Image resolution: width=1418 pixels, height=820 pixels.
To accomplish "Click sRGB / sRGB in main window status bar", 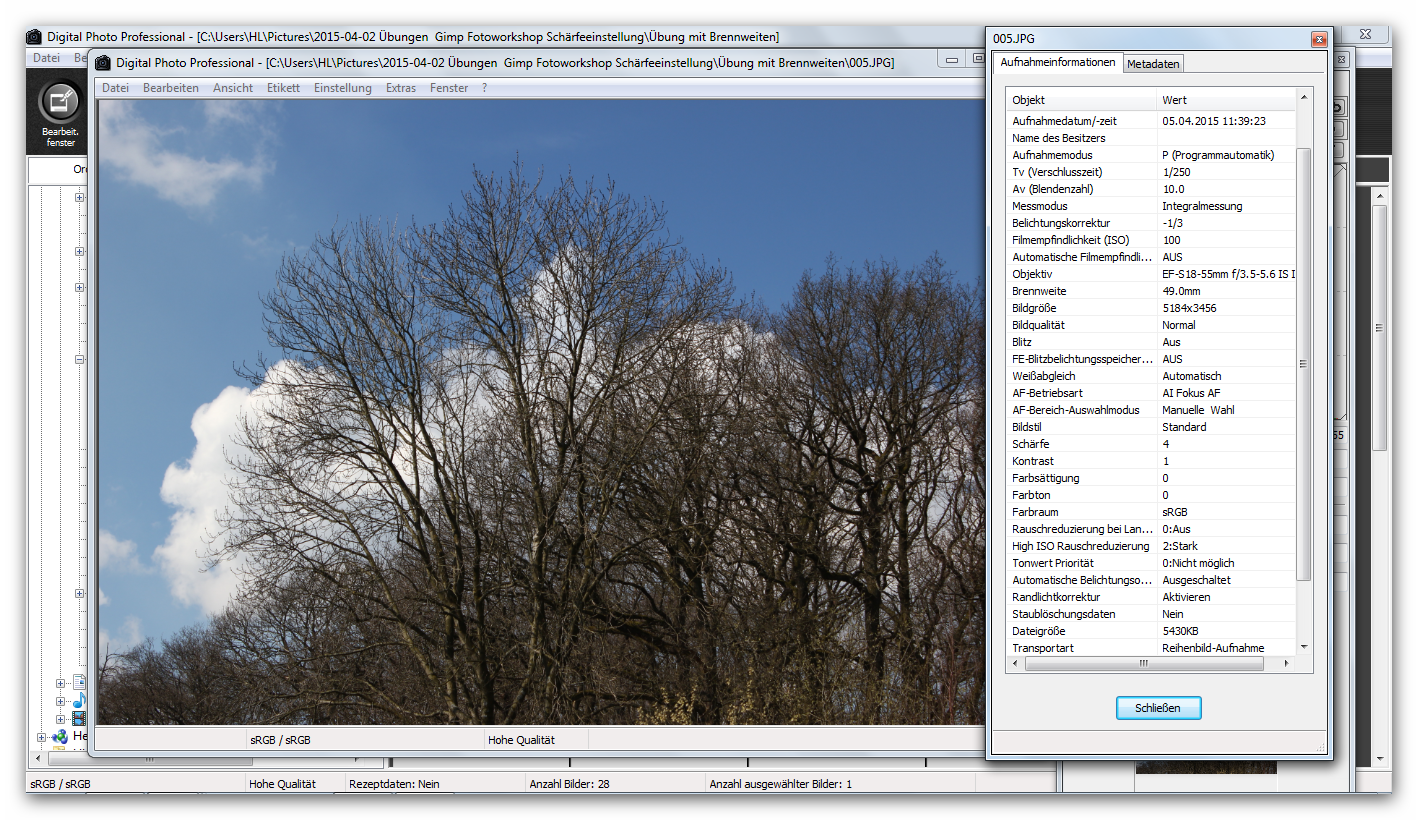I will (x=60, y=784).
